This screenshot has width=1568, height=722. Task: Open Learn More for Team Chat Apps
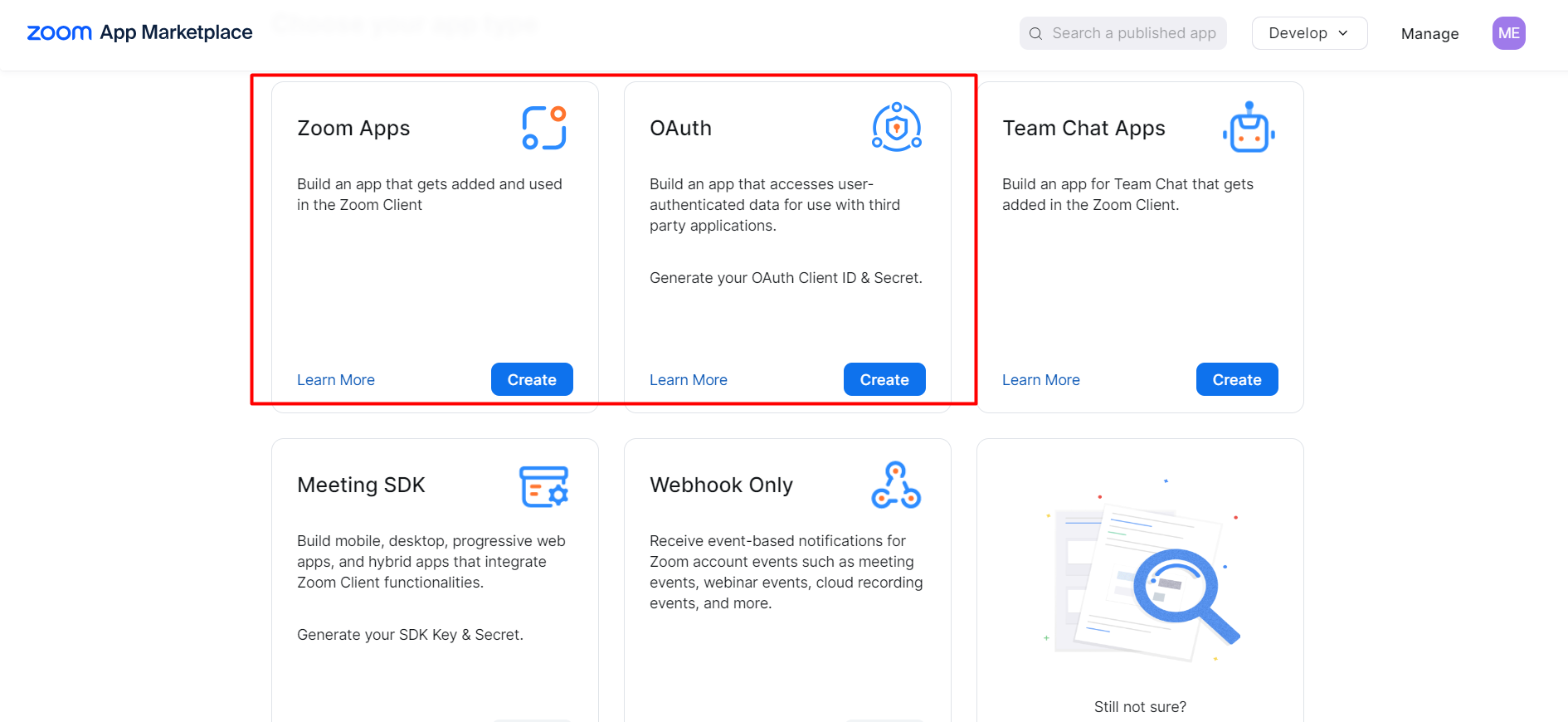pyautogui.click(x=1041, y=380)
